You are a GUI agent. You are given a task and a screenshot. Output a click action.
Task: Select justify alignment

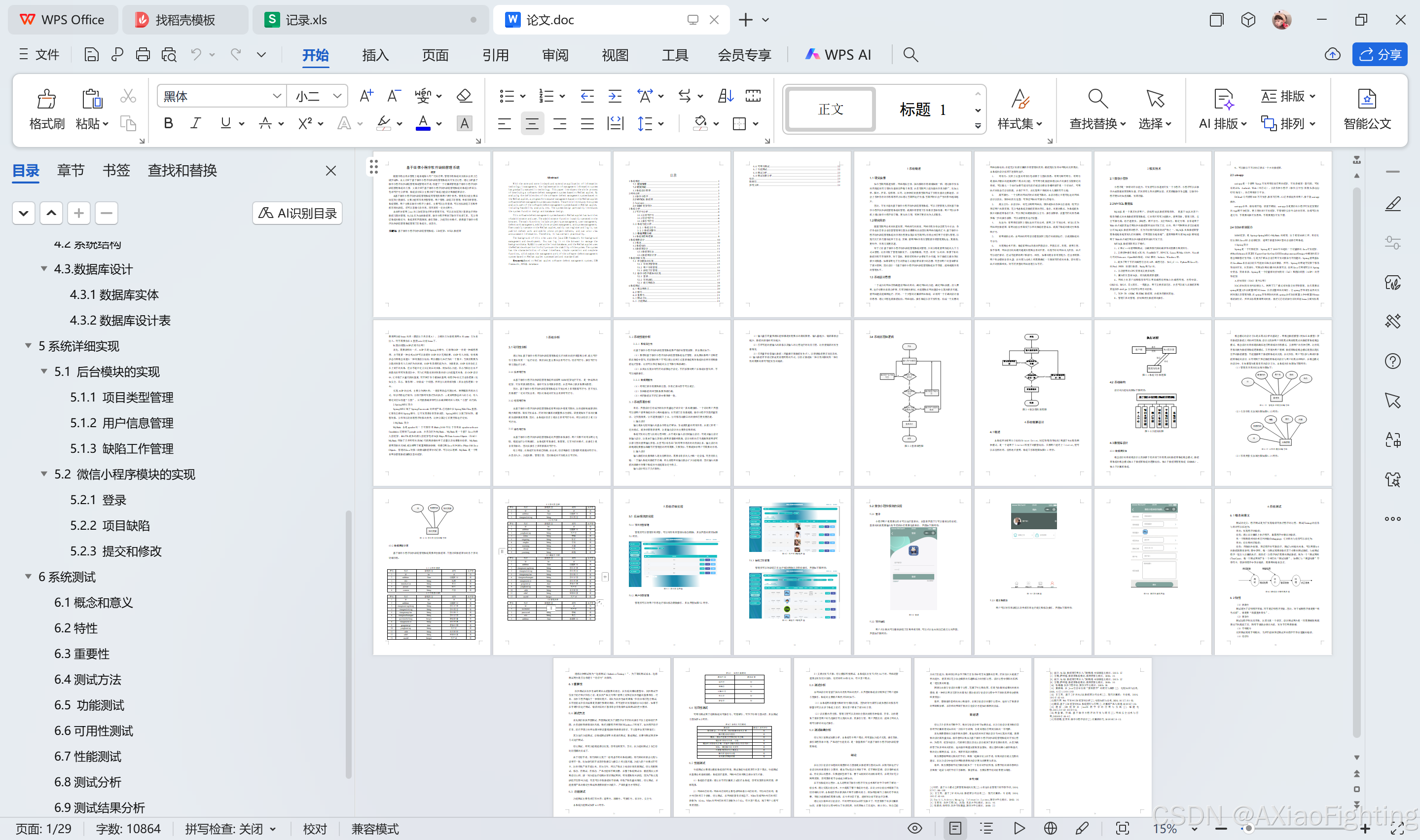tap(587, 123)
